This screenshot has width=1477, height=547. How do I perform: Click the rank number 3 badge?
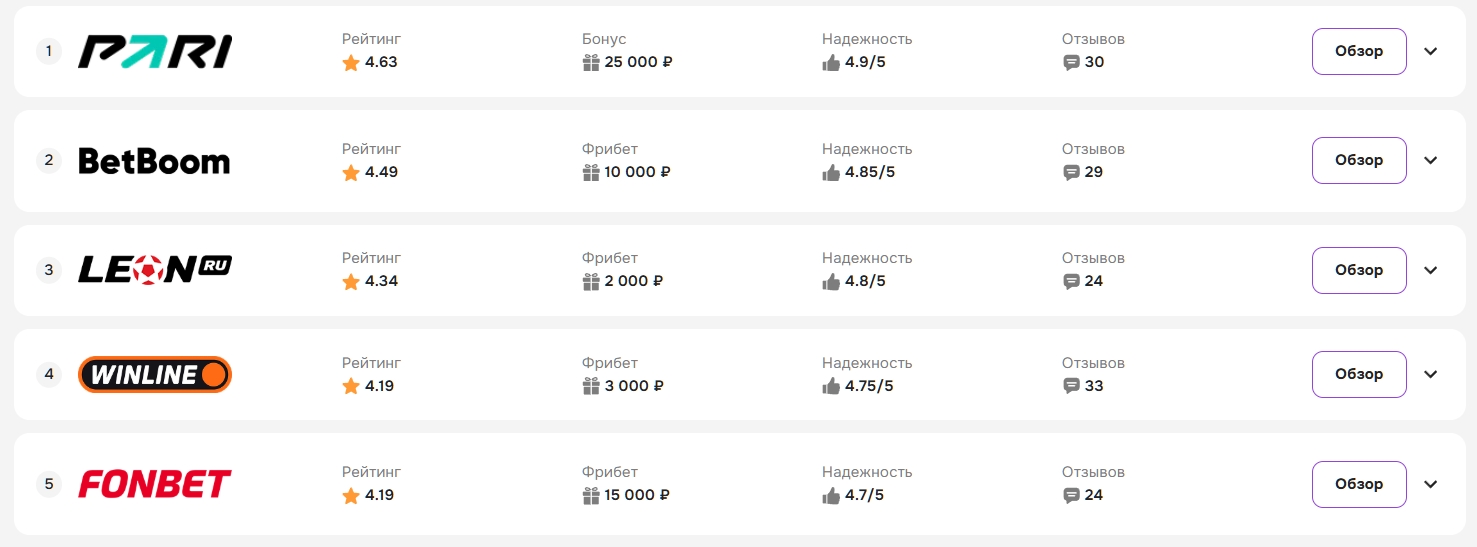pyautogui.click(x=49, y=270)
